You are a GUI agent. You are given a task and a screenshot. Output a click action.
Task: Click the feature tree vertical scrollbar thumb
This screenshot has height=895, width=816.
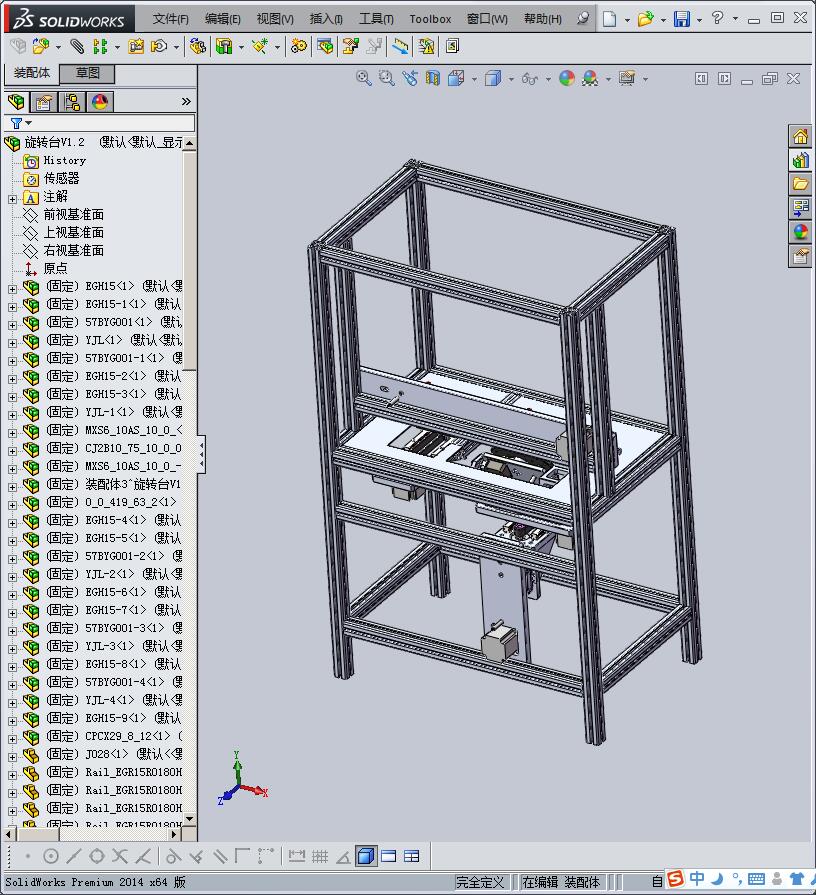[189, 260]
